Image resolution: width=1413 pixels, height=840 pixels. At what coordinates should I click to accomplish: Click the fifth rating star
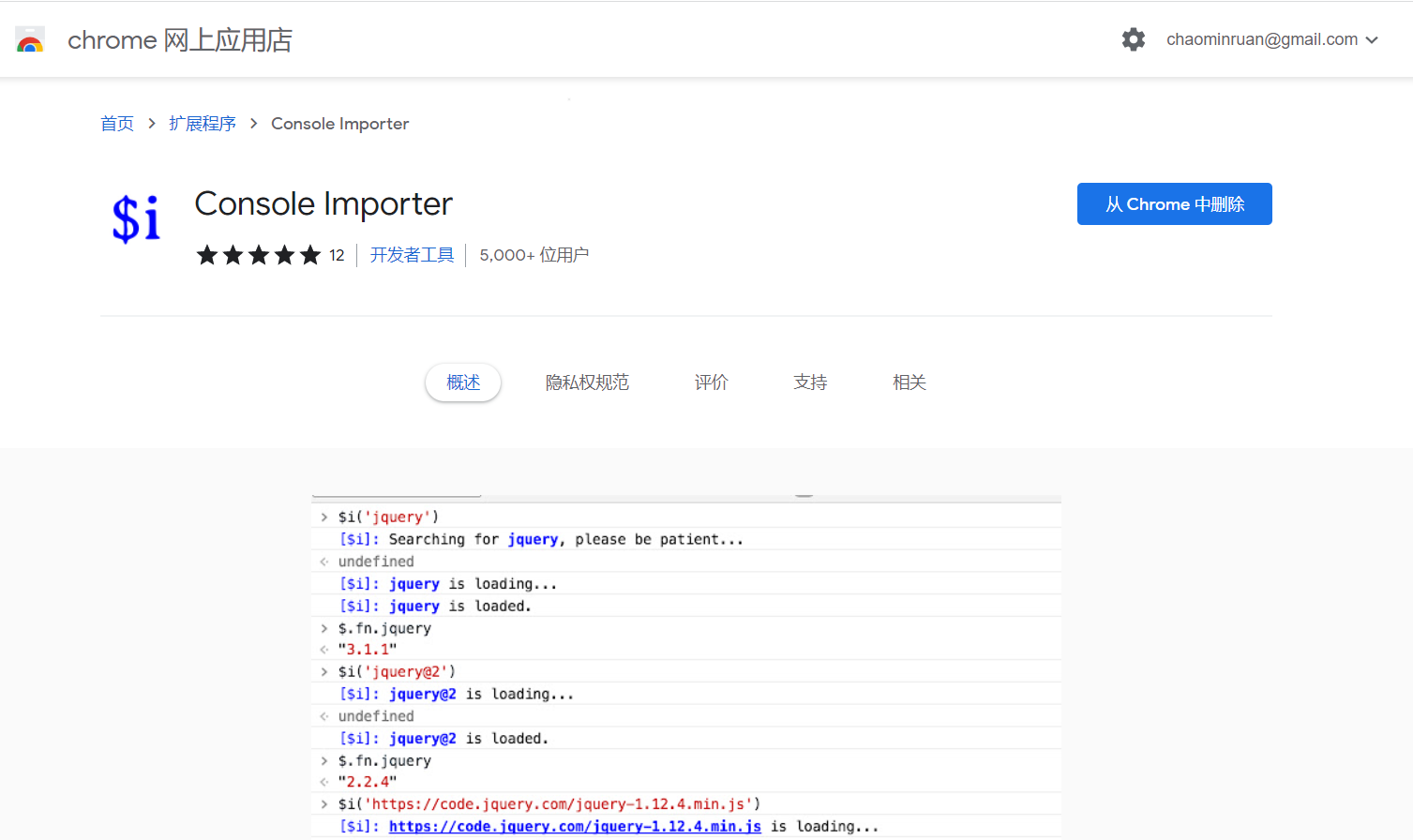click(309, 254)
